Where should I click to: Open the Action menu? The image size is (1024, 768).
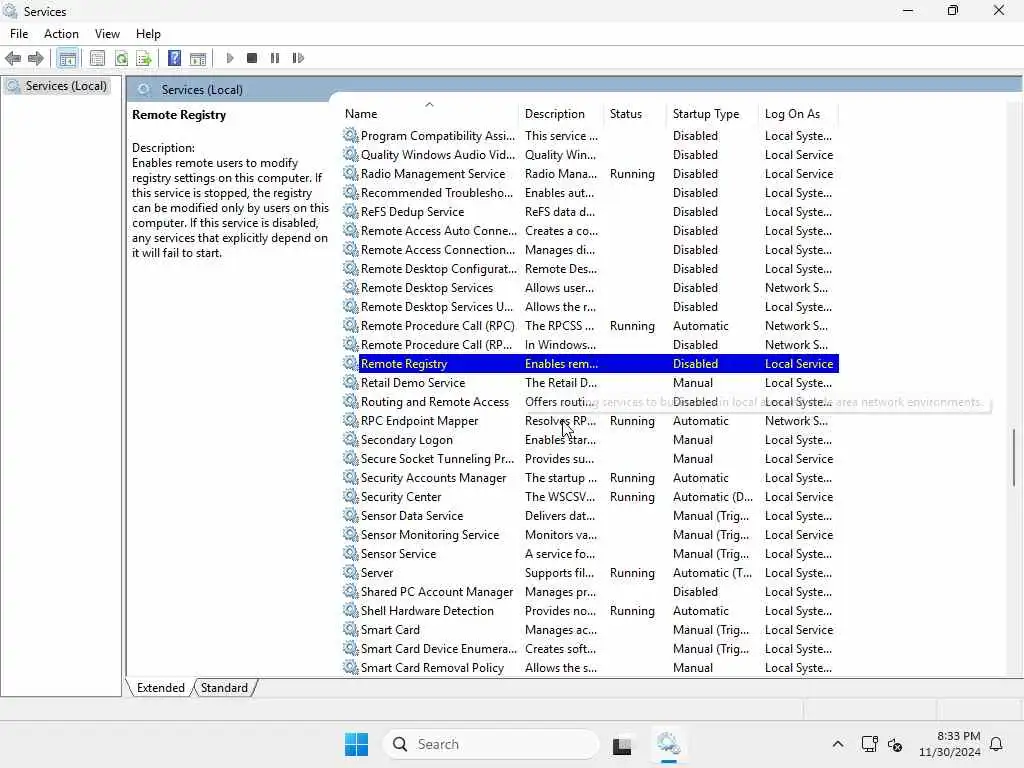(x=61, y=34)
